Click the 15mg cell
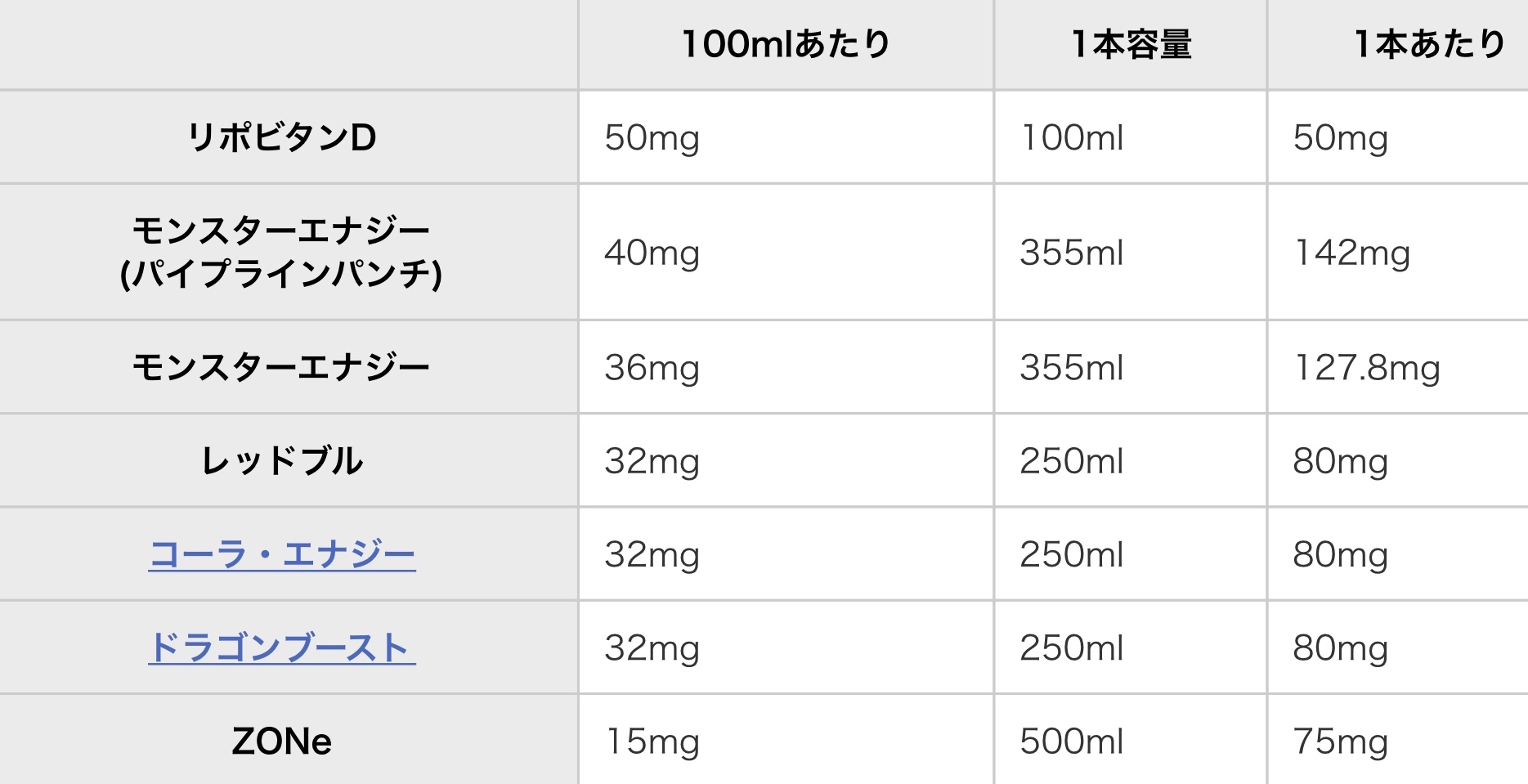This screenshot has width=1528, height=784. click(652, 741)
